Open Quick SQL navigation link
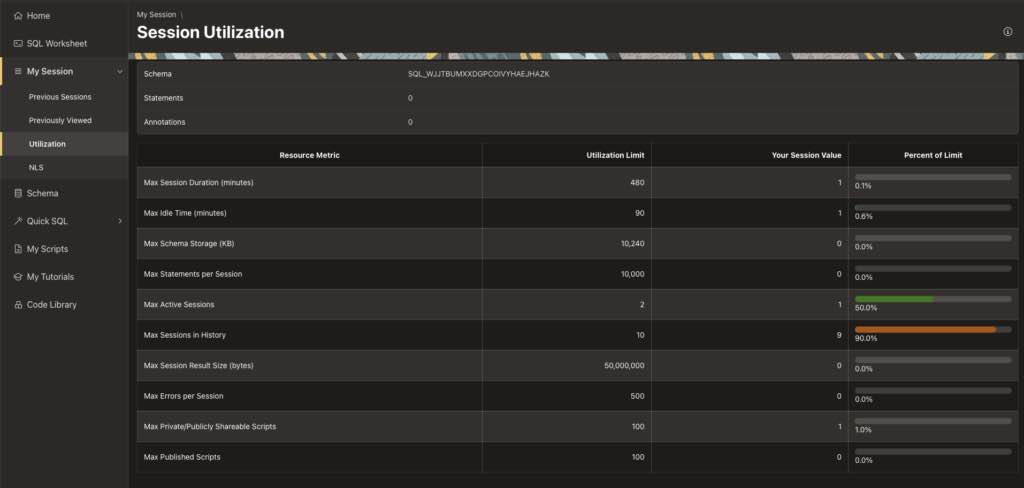This screenshot has height=488, width=1024. (47, 221)
